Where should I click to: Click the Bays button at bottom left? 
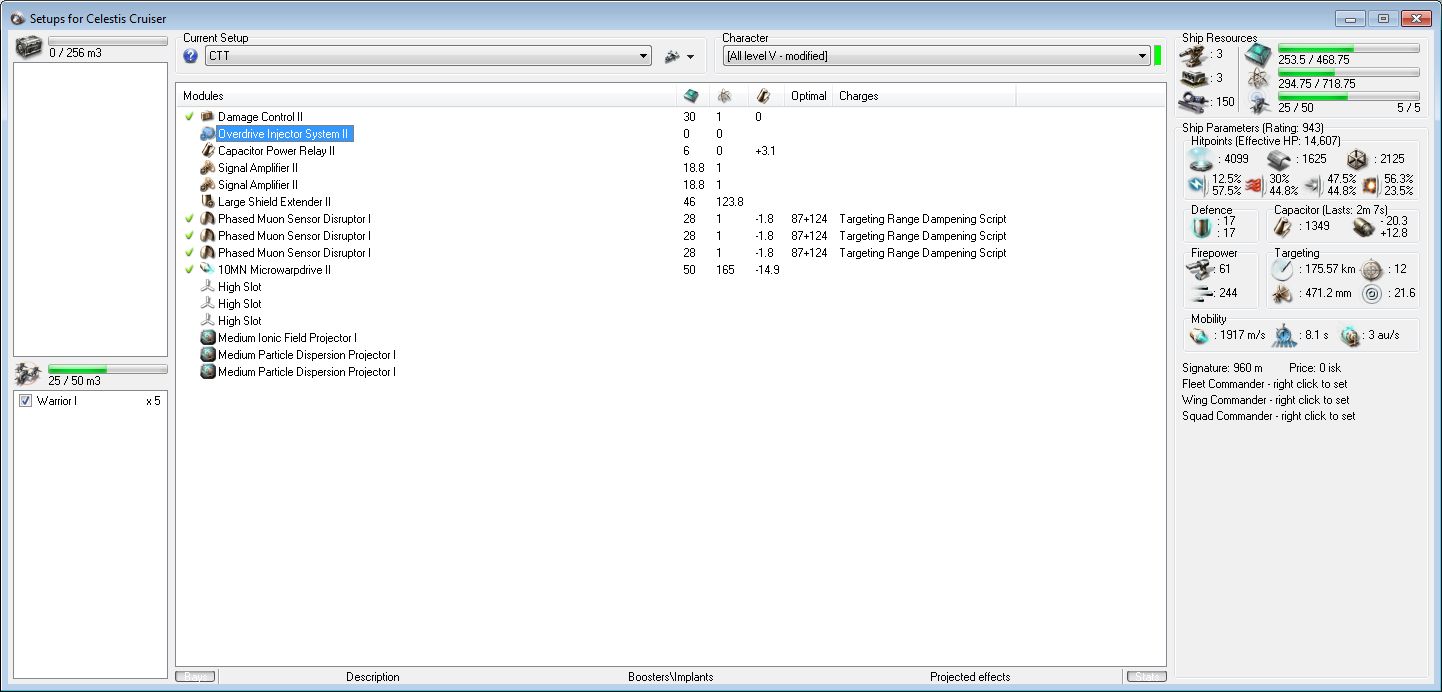[x=195, y=677]
